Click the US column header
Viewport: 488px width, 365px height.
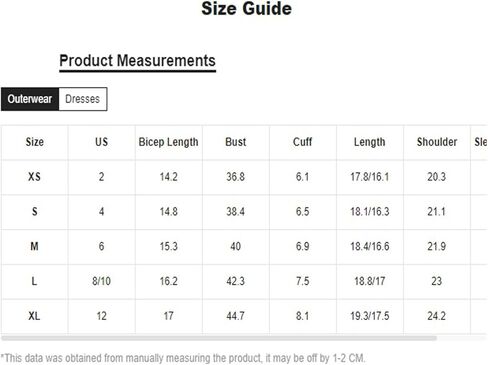[102, 142]
